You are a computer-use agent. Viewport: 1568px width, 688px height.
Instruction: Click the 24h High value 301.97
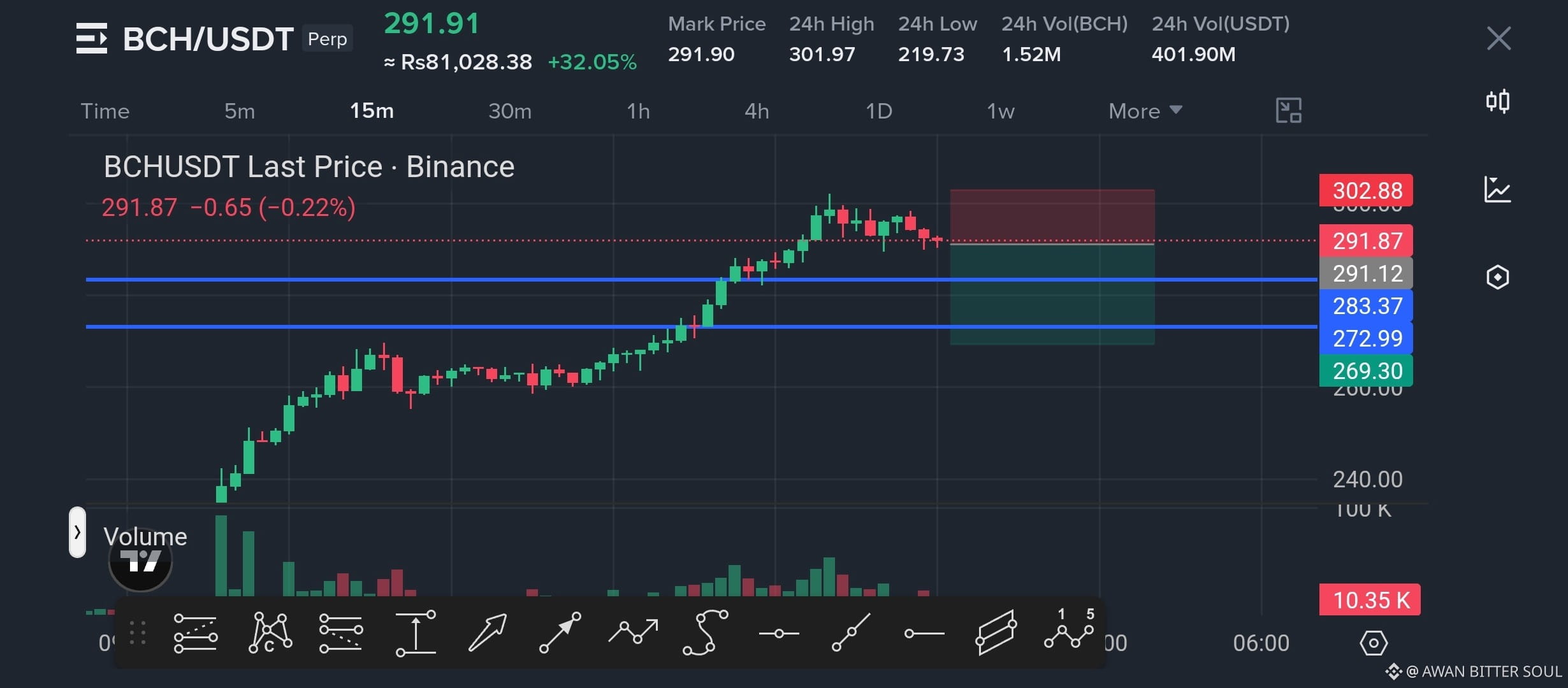(x=822, y=54)
